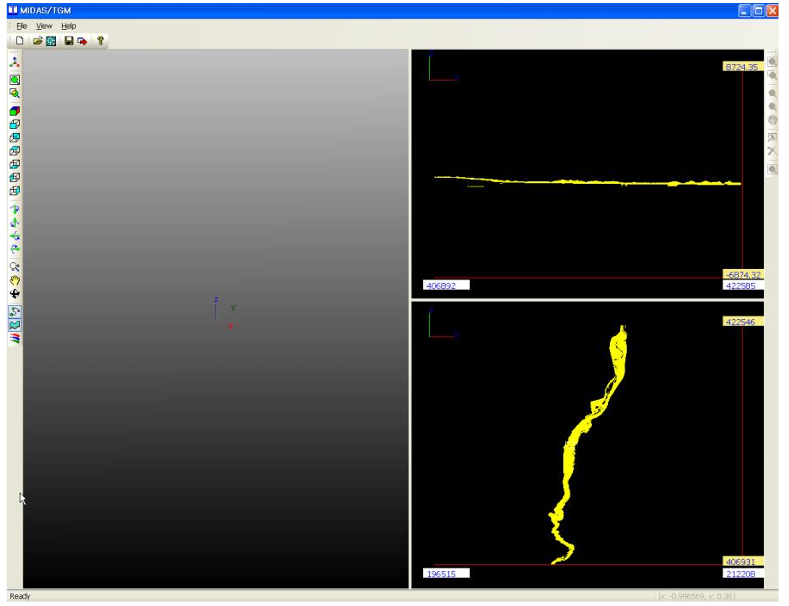Click the grayed arrow-in-box select icon
The width and height of the screenshot is (789, 606).
pos(772,137)
